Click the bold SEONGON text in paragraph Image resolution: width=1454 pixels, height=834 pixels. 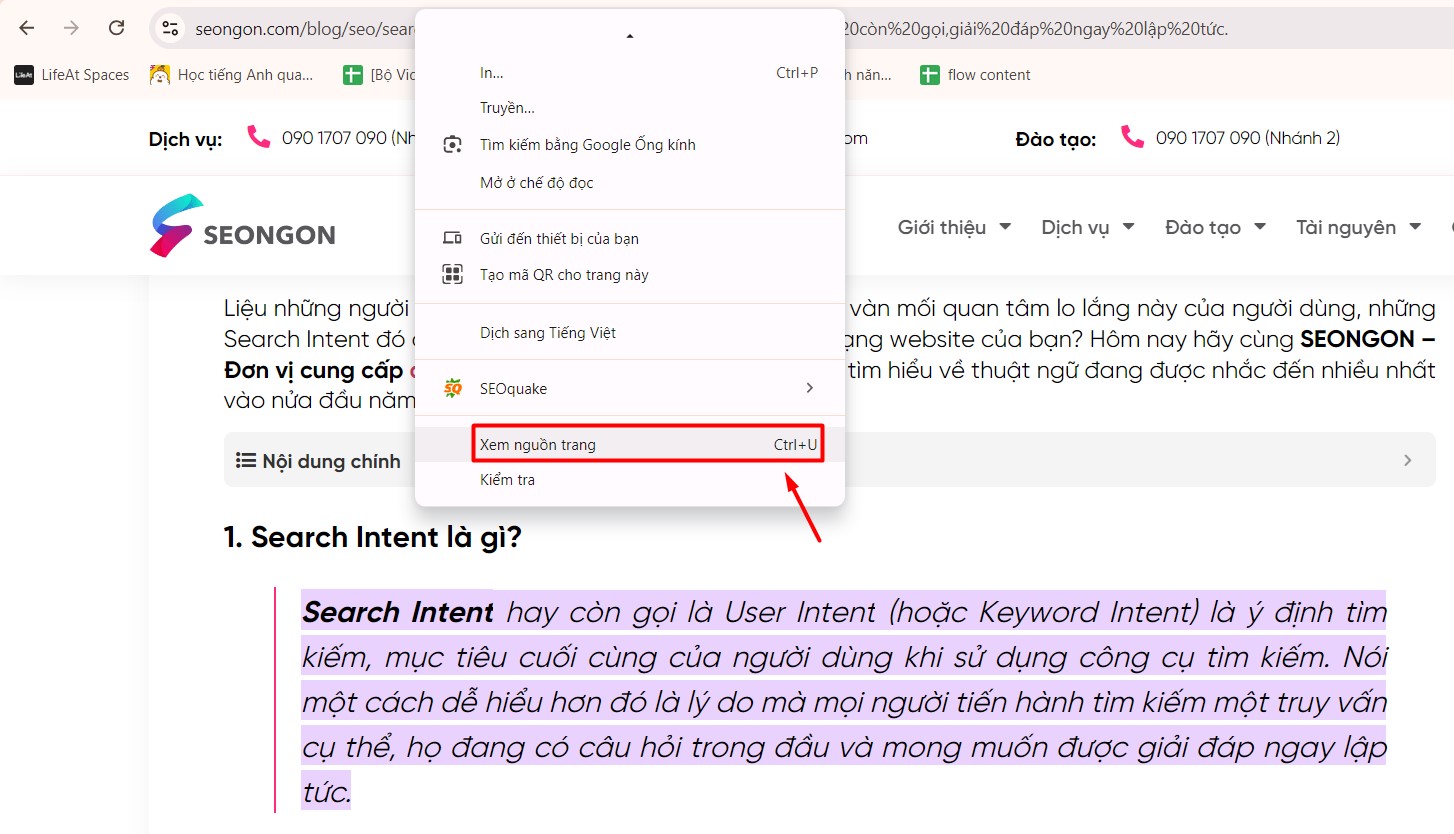(1359, 339)
